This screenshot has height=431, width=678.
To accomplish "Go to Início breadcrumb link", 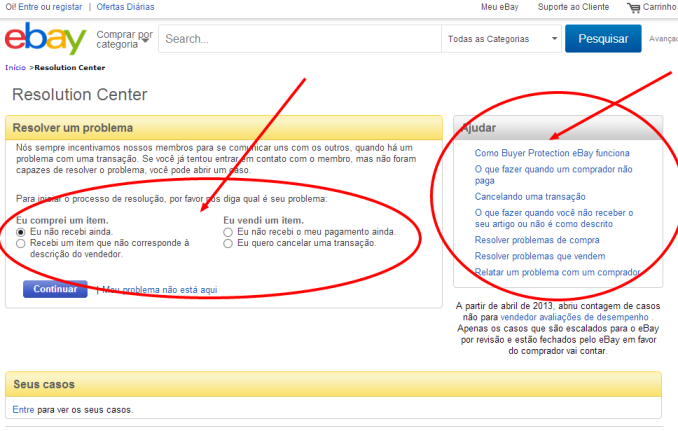I will pyautogui.click(x=16, y=67).
